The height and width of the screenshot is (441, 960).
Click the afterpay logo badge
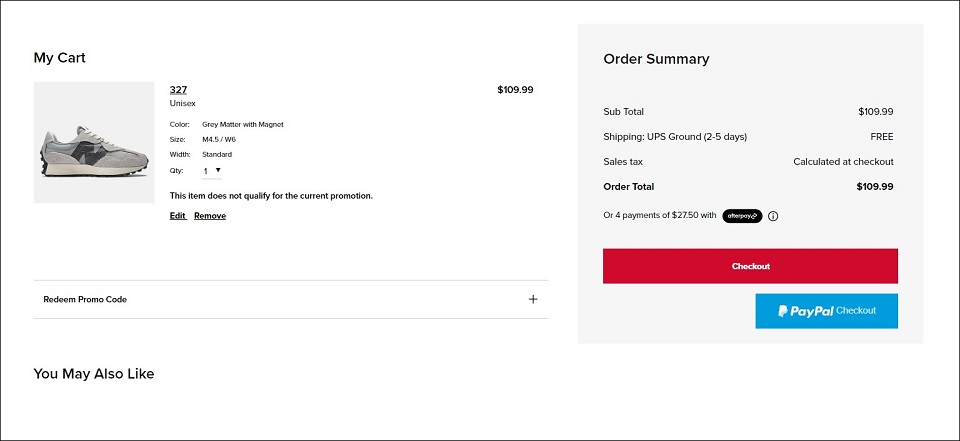pyautogui.click(x=742, y=216)
